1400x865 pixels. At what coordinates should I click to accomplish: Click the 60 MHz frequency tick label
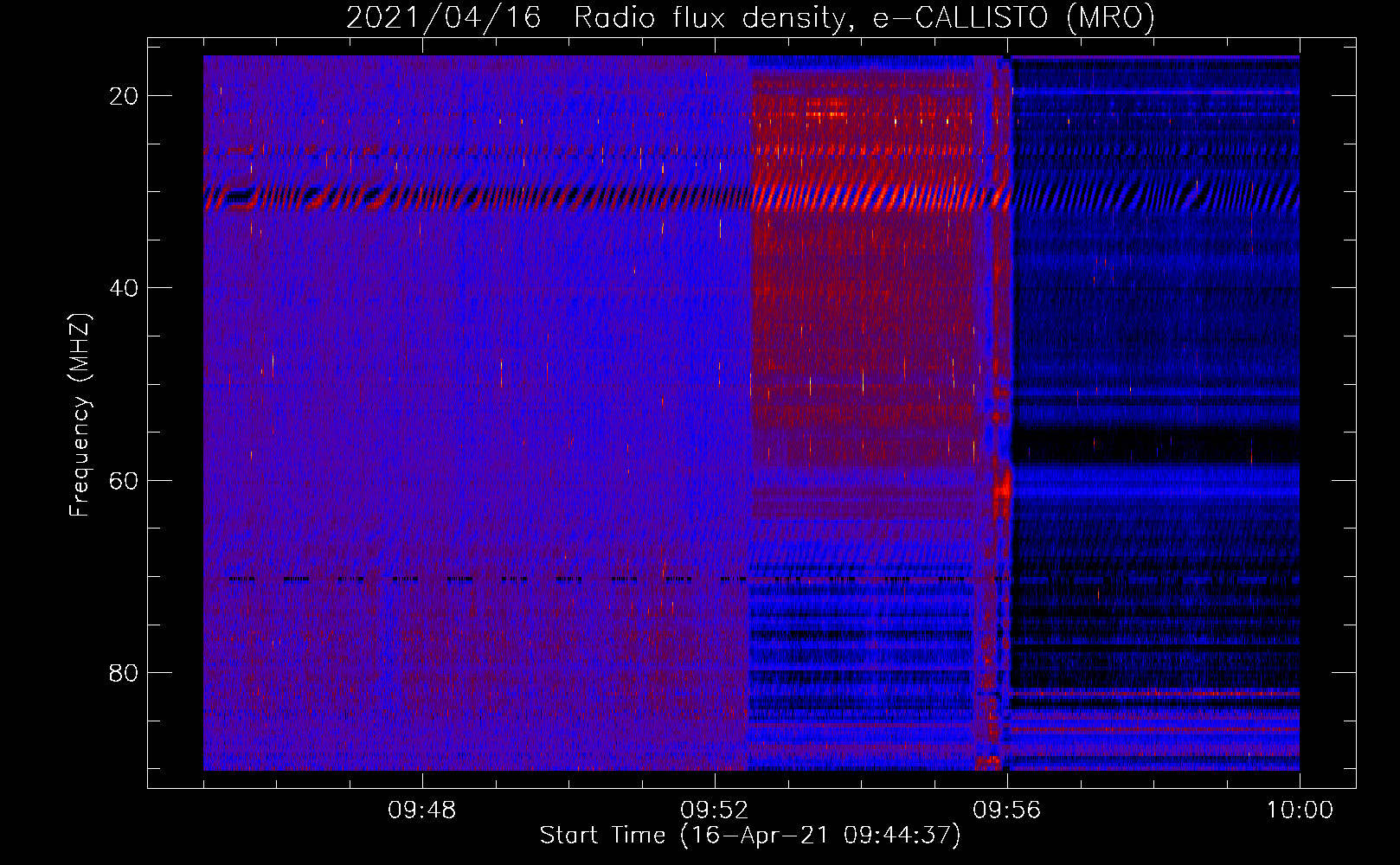[124, 480]
